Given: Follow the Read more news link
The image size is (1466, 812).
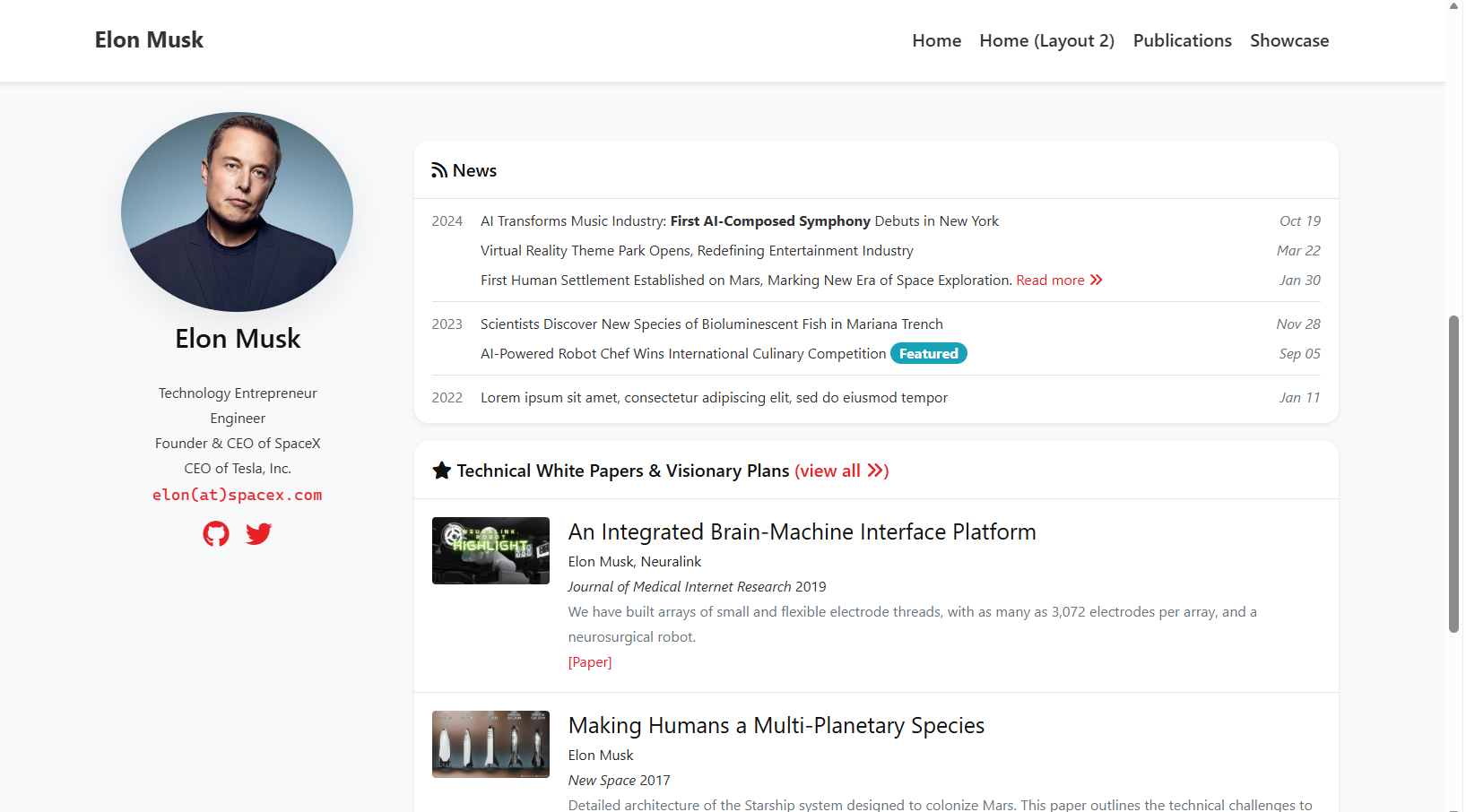Looking at the screenshot, I should click(x=1050, y=281).
